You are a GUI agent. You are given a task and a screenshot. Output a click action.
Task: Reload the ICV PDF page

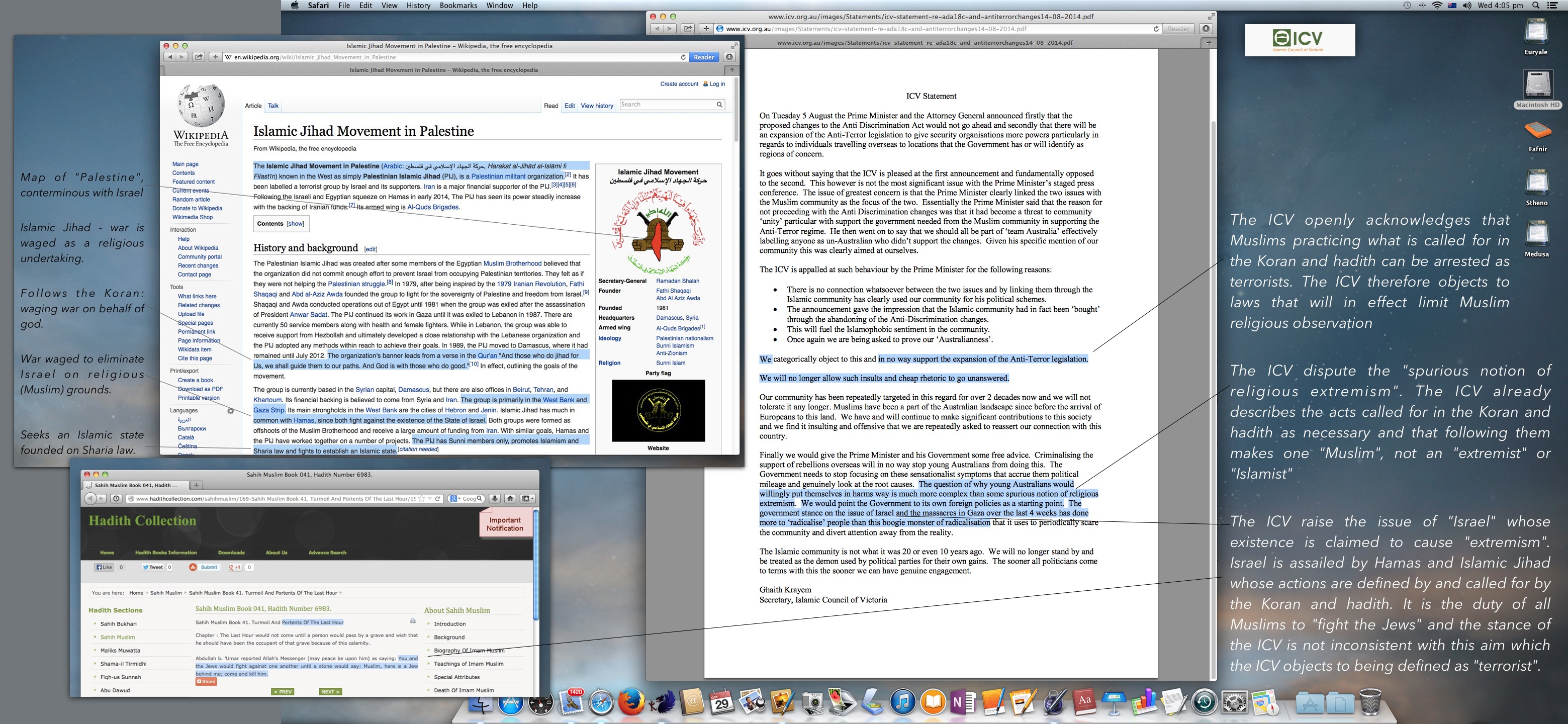1156,29
